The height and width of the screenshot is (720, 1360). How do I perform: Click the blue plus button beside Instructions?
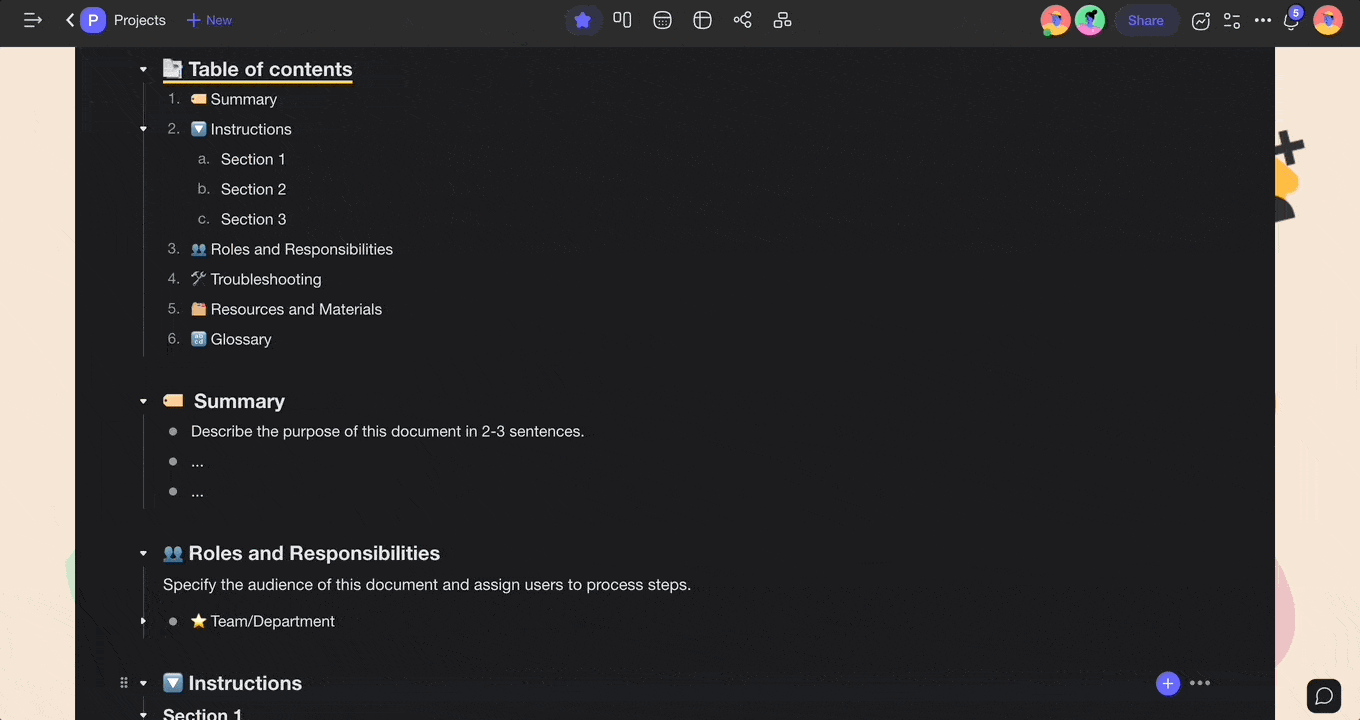pos(1167,683)
